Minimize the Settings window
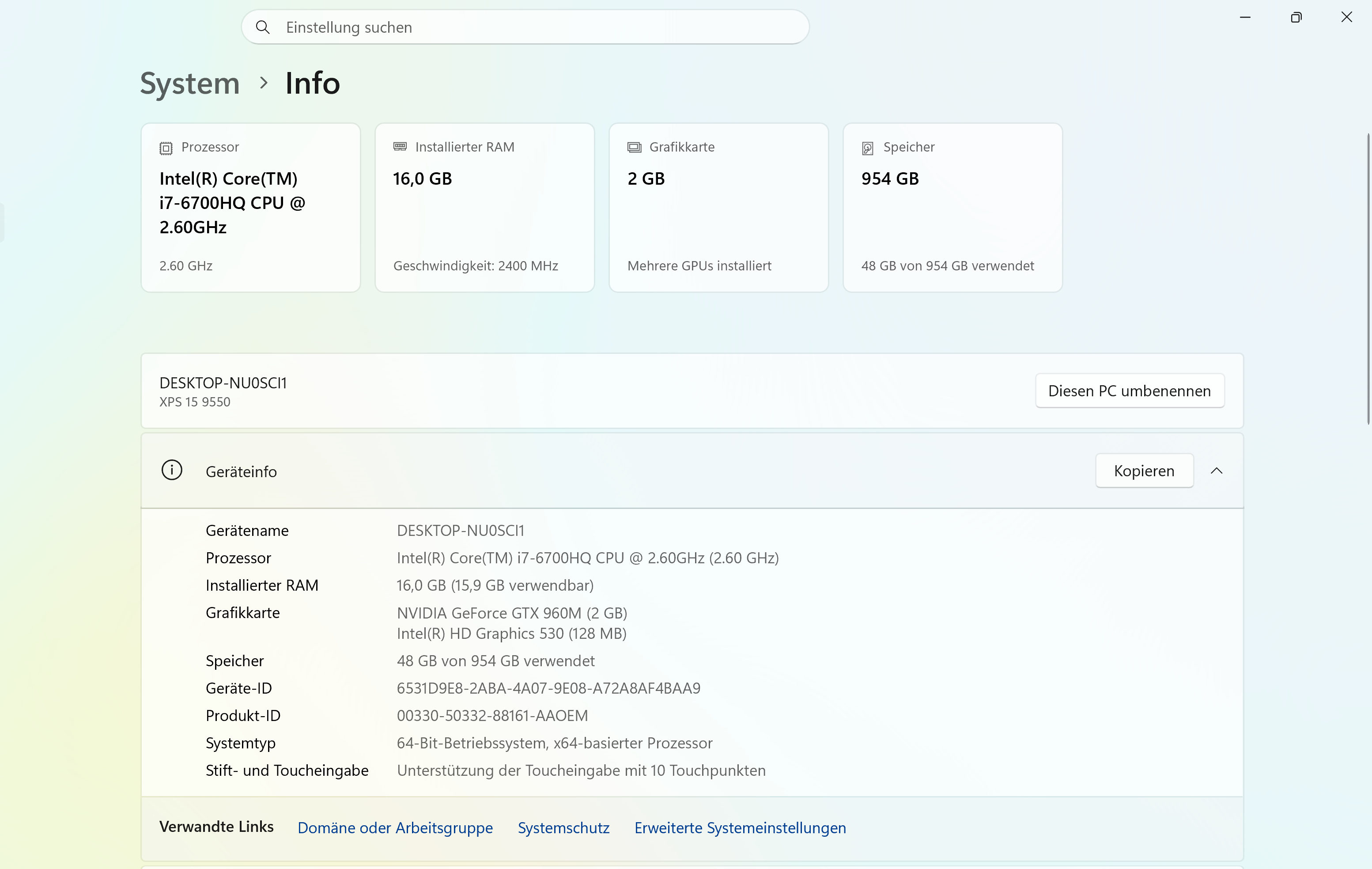The width and height of the screenshot is (1372, 869). coord(1245,17)
